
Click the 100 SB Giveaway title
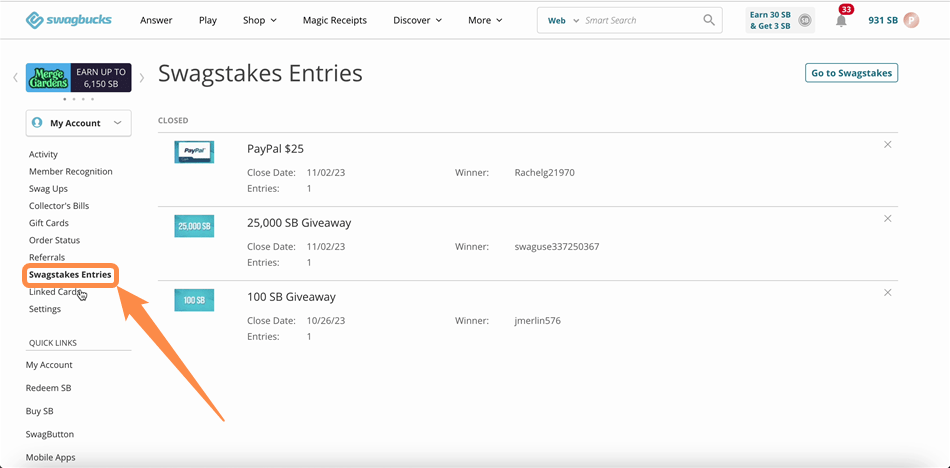pyautogui.click(x=291, y=297)
